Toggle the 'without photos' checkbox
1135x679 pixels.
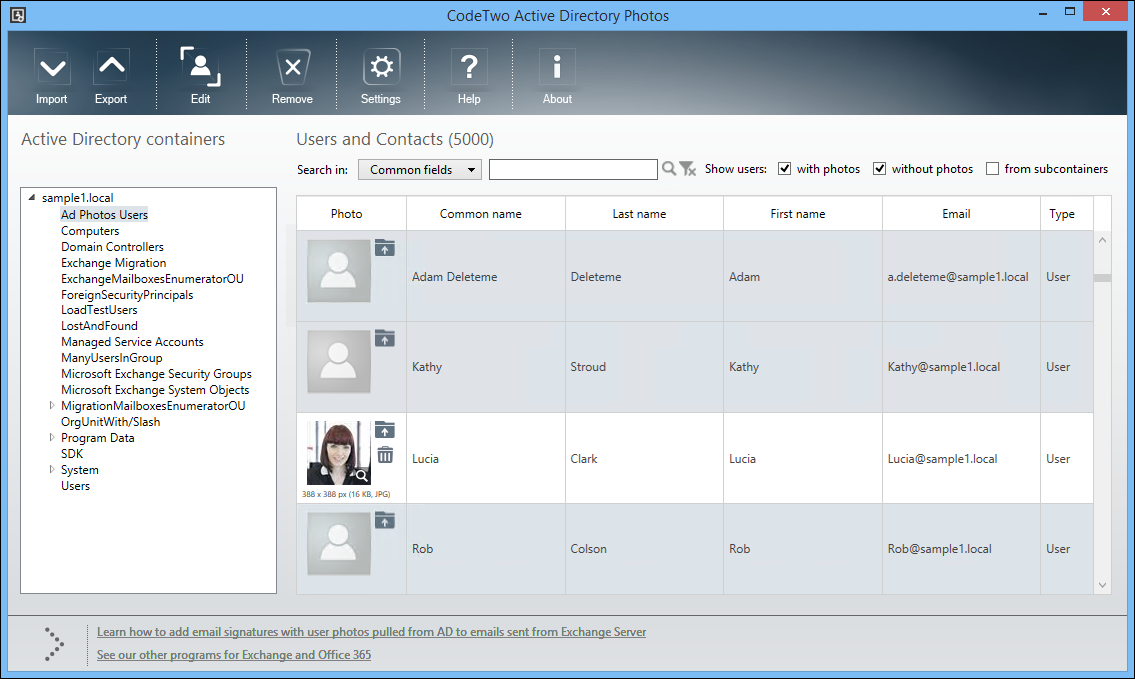tap(879, 169)
